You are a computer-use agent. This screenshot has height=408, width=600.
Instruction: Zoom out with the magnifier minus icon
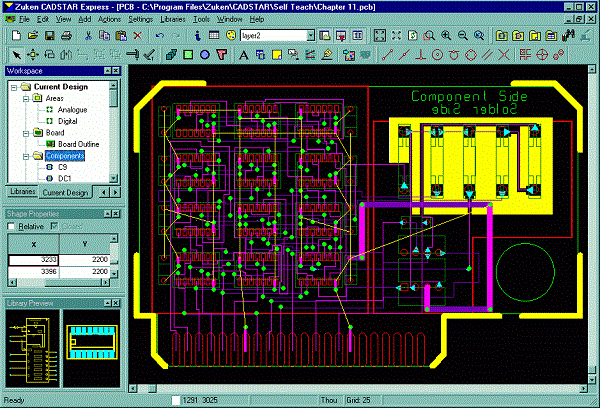pyautogui.click(x=463, y=36)
